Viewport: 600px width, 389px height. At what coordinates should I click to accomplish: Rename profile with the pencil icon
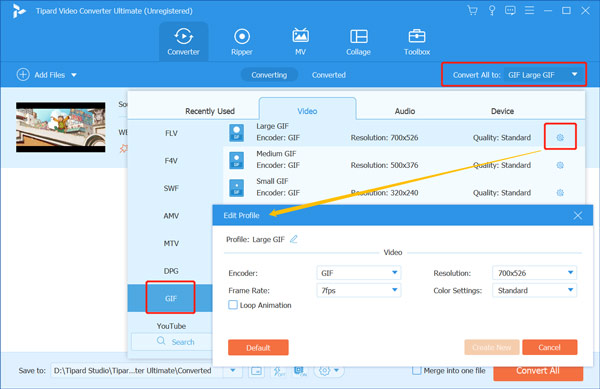[293, 239]
